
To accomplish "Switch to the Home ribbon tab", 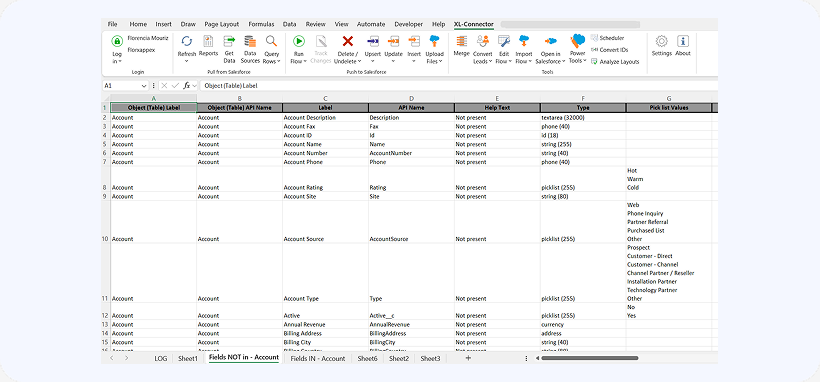I will point(138,24).
